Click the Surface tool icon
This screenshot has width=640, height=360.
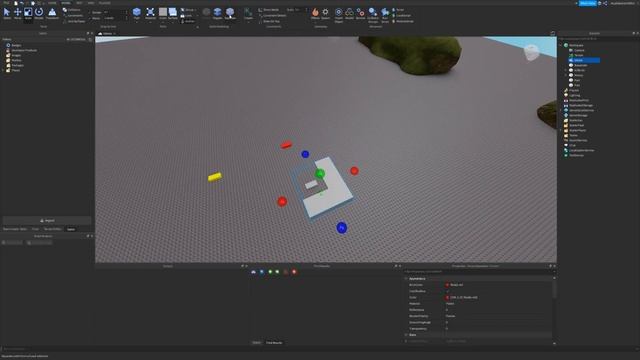[x=173, y=13]
